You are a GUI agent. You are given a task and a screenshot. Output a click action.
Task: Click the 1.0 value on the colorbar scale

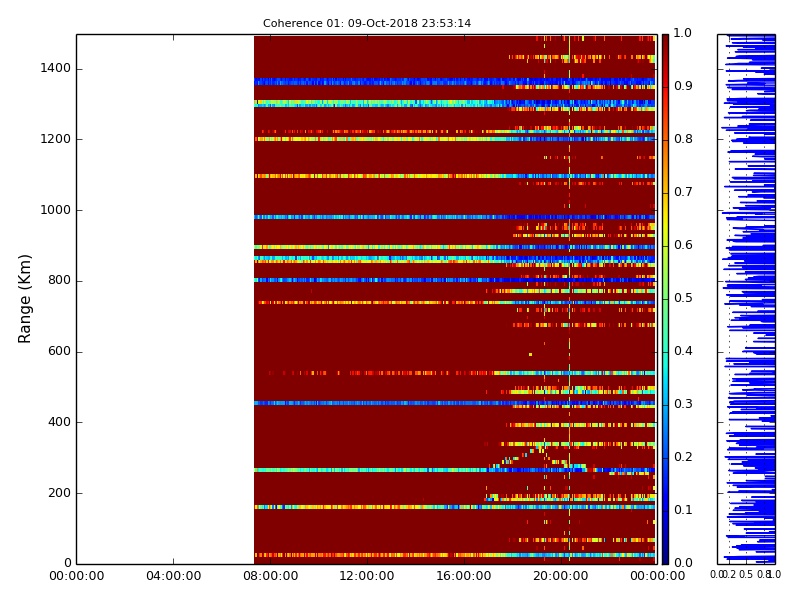click(x=683, y=33)
